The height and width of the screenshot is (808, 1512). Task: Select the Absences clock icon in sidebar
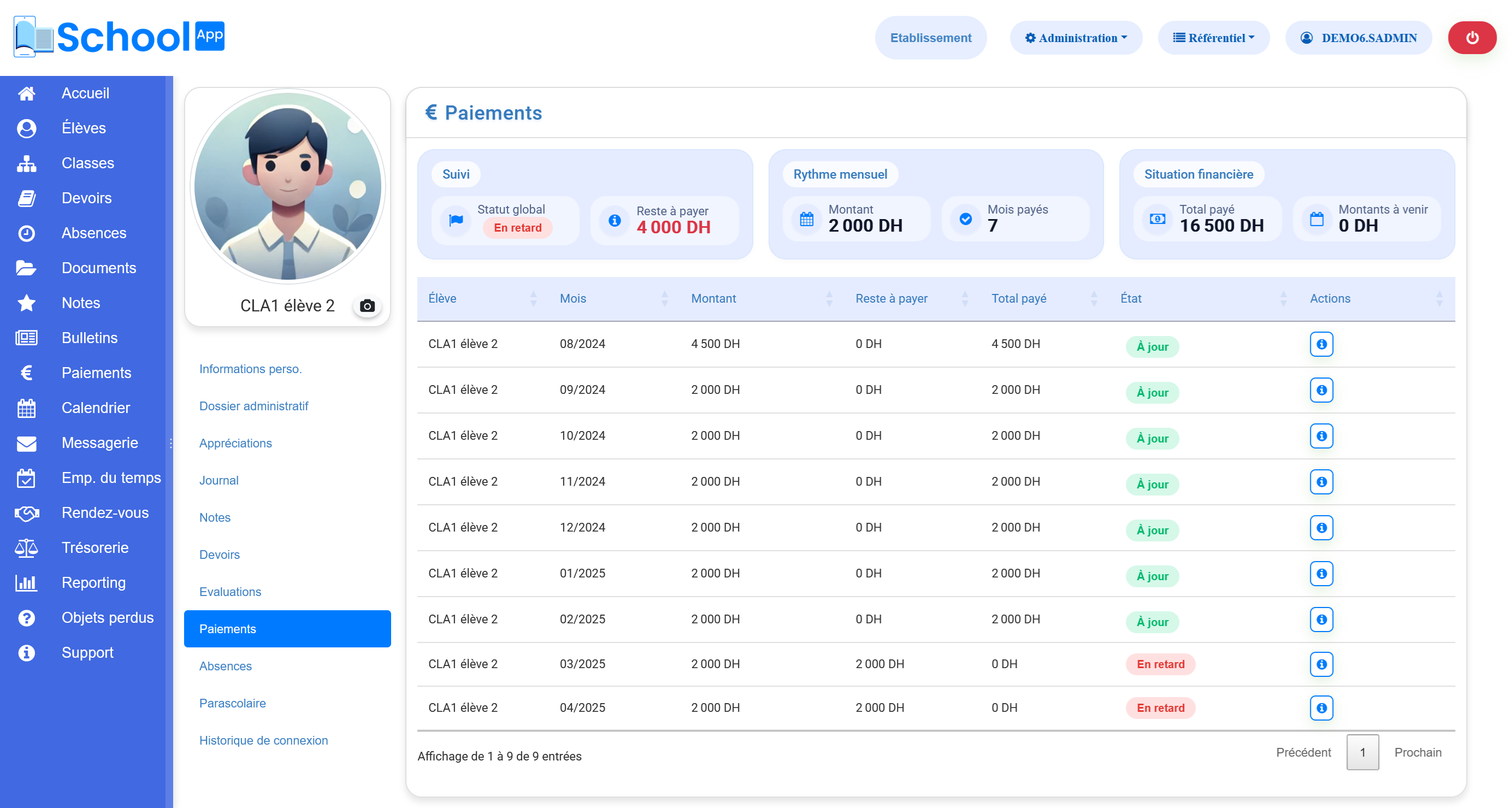pyautogui.click(x=26, y=233)
